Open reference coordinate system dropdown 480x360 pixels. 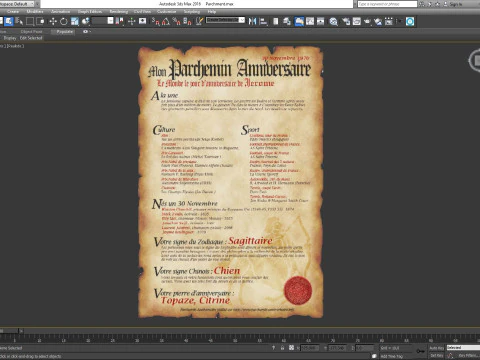pos(103,21)
